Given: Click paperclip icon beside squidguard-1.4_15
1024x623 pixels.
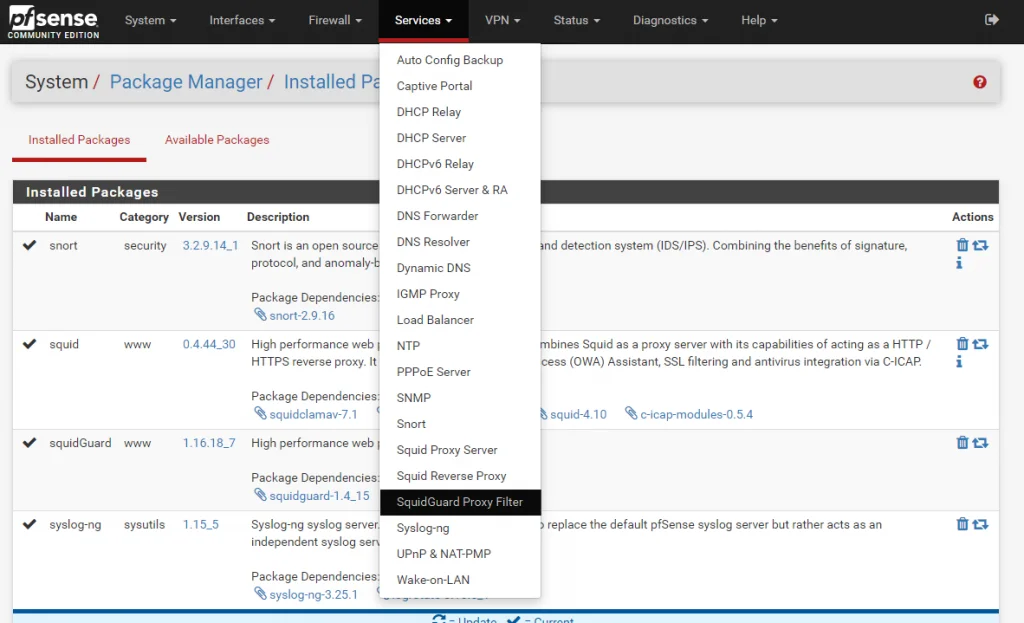Looking at the screenshot, I should 260,495.
